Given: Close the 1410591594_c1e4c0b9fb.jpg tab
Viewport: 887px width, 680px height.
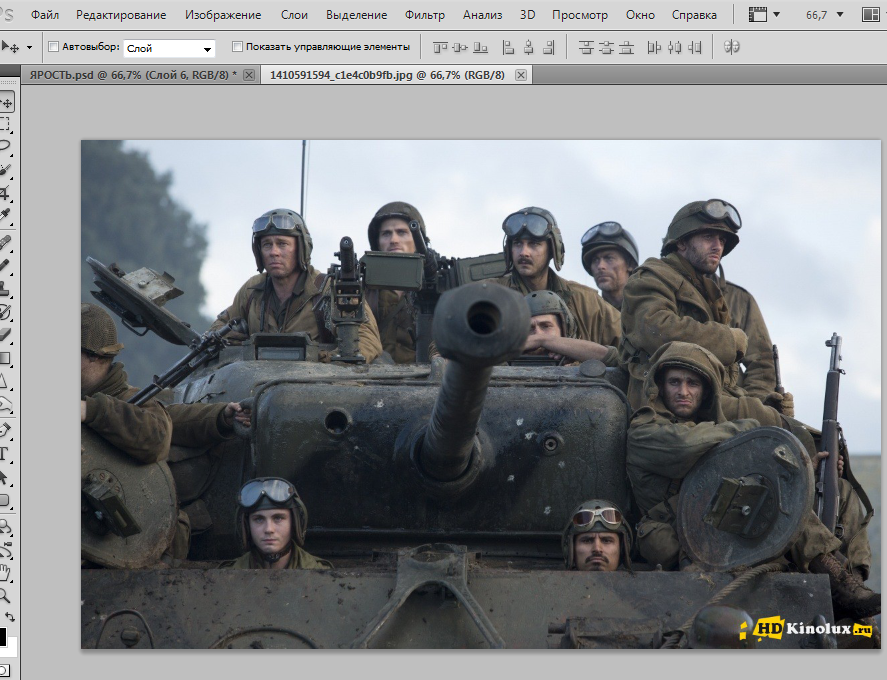Looking at the screenshot, I should 521,75.
